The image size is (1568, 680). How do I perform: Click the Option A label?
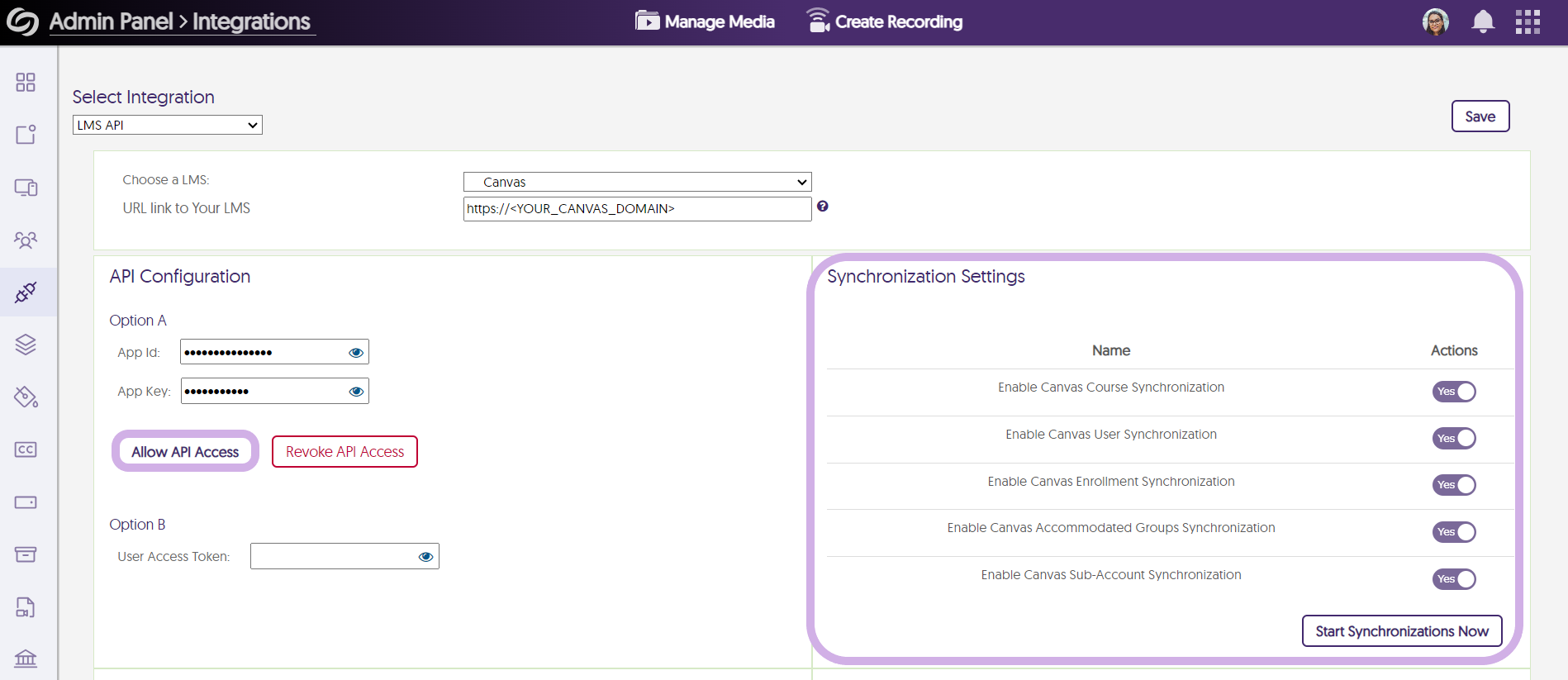tap(138, 321)
